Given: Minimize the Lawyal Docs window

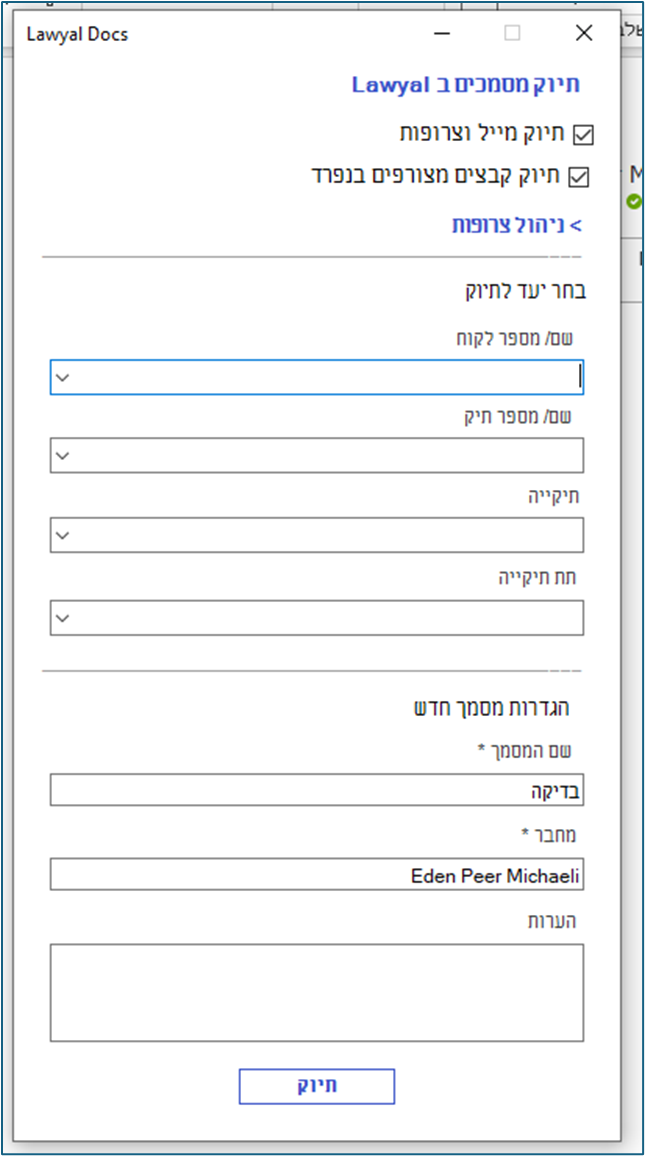Looking at the screenshot, I should pyautogui.click(x=442, y=33).
